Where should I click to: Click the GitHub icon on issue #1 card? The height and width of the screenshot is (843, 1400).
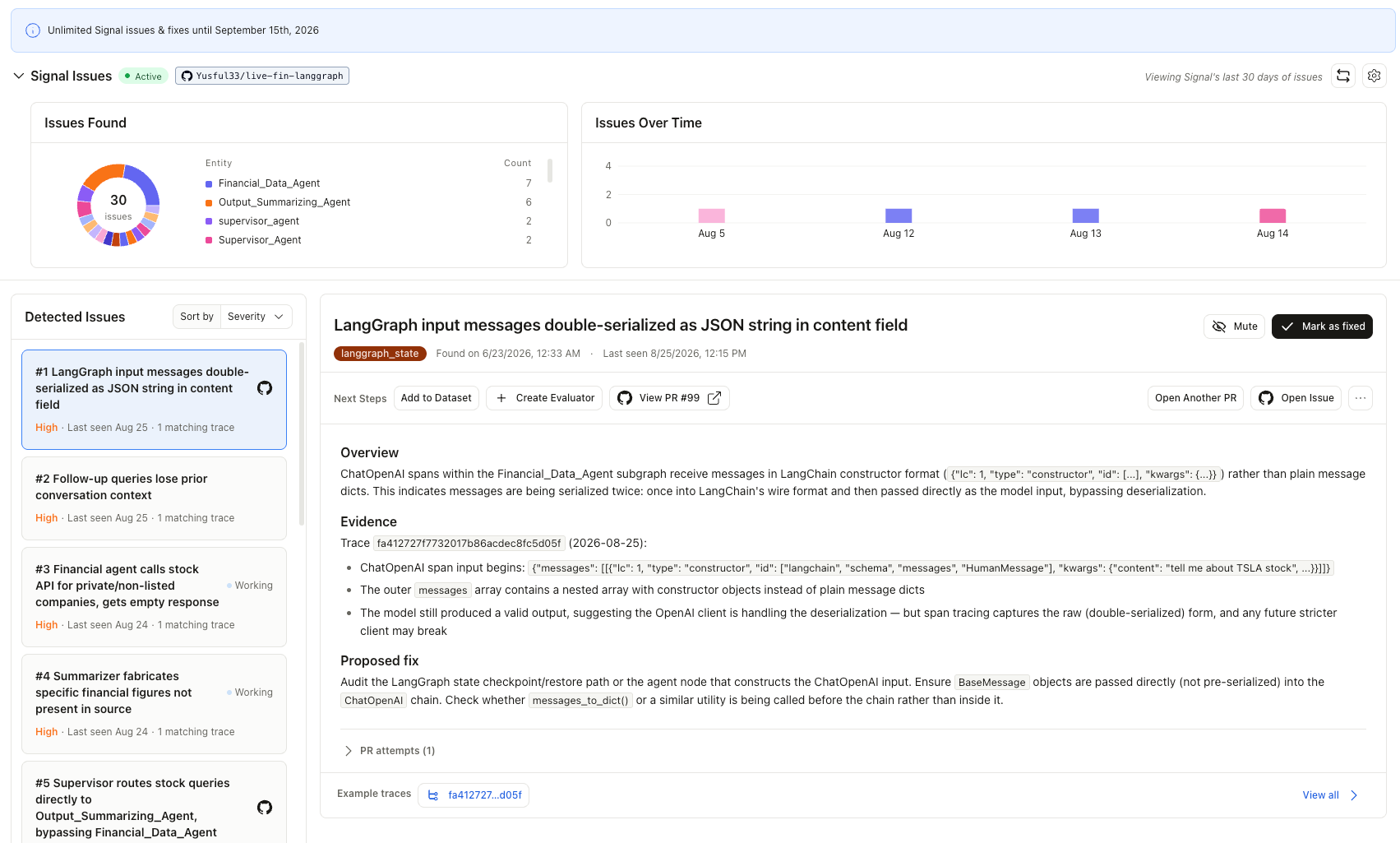tap(265, 388)
